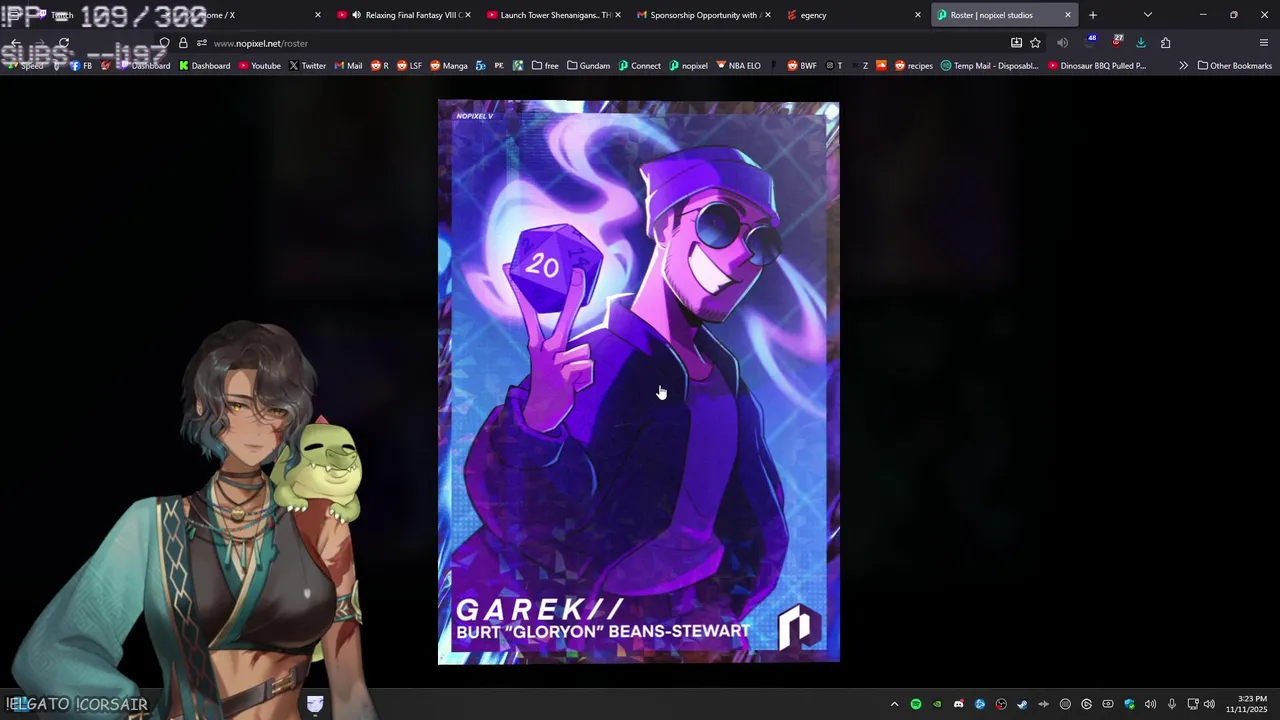This screenshot has height=720, width=1280.
Task: Open the browser downloads panel
Action: 1141,43
